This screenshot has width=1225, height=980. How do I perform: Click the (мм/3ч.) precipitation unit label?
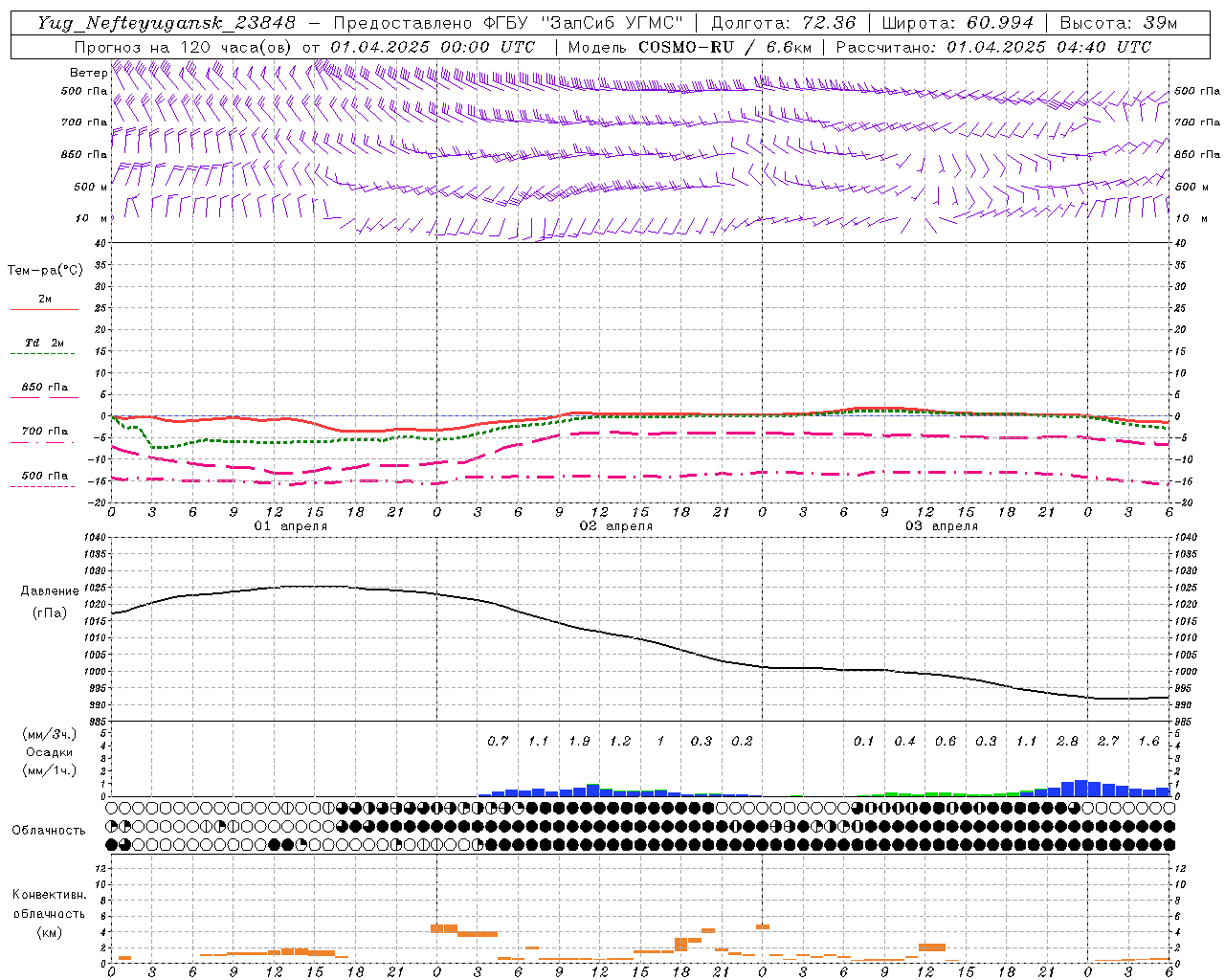49,734
